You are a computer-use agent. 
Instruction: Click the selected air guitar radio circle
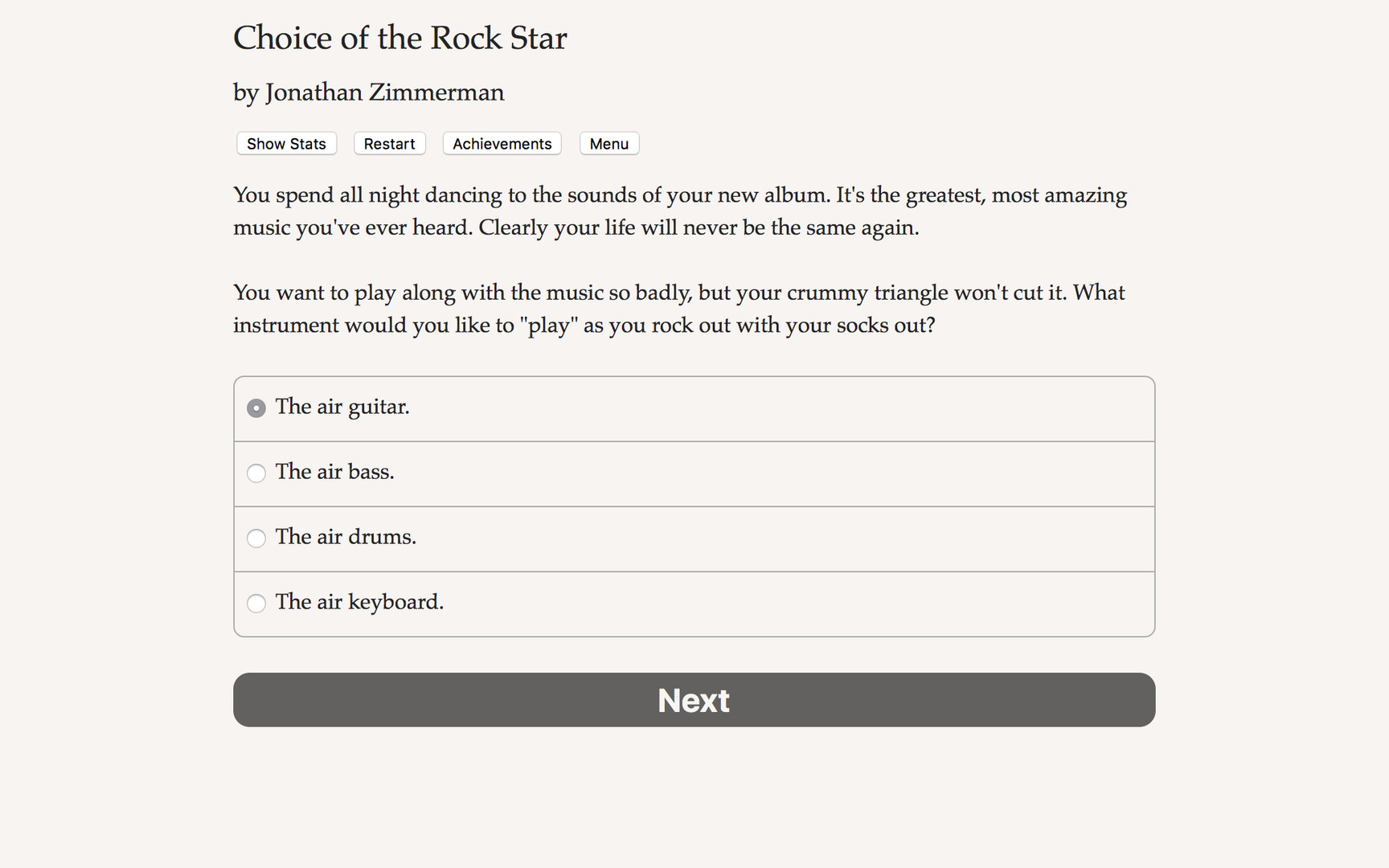pos(256,407)
